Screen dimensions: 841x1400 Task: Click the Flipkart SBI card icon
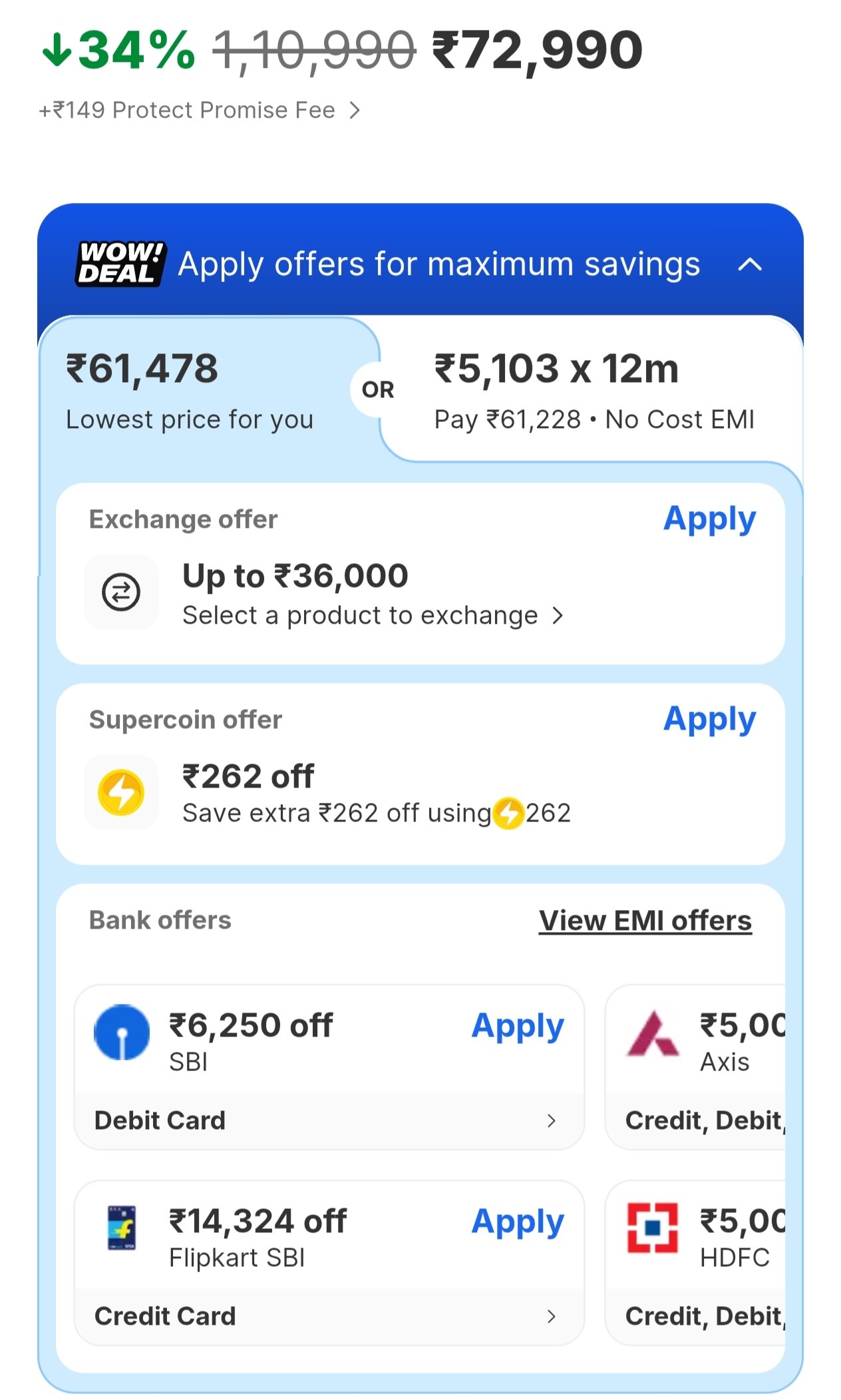click(x=122, y=1228)
